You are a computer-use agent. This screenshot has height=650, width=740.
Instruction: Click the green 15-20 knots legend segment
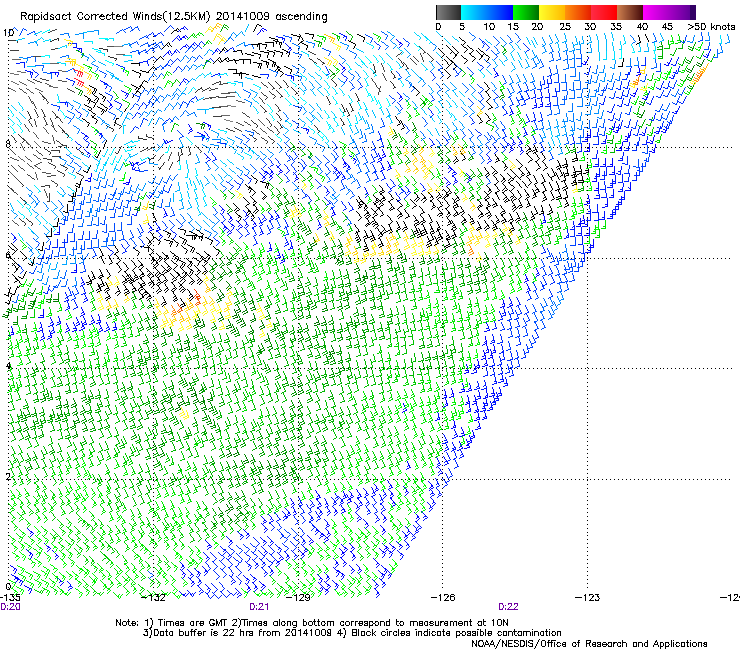[526, 12]
